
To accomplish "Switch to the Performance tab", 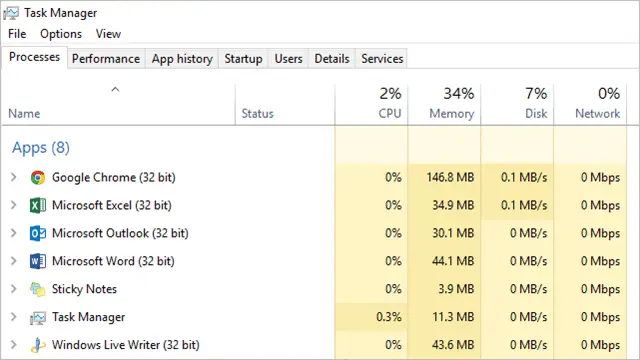I will click(x=106, y=59).
